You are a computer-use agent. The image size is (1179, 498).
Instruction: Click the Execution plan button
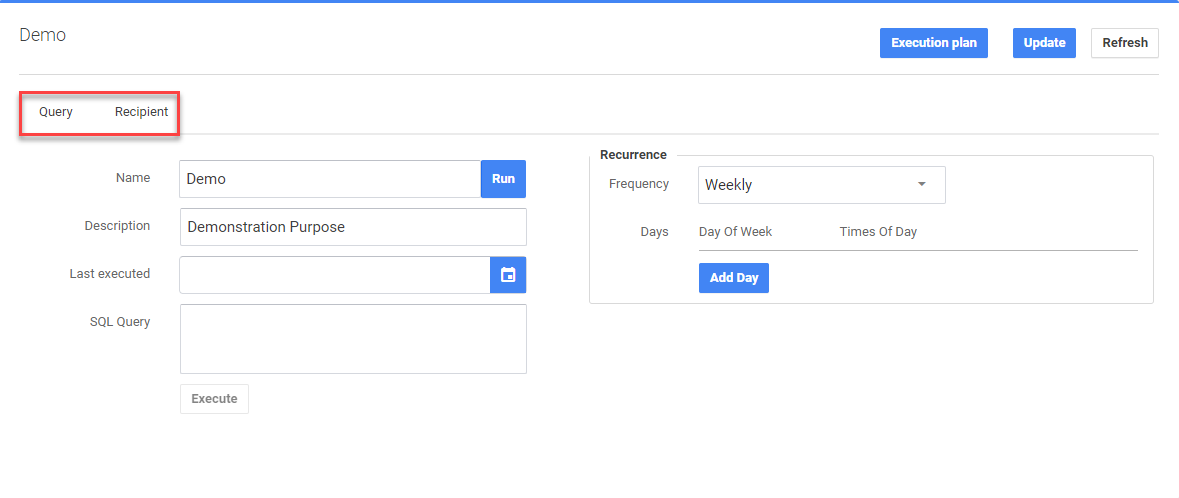tap(934, 43)
